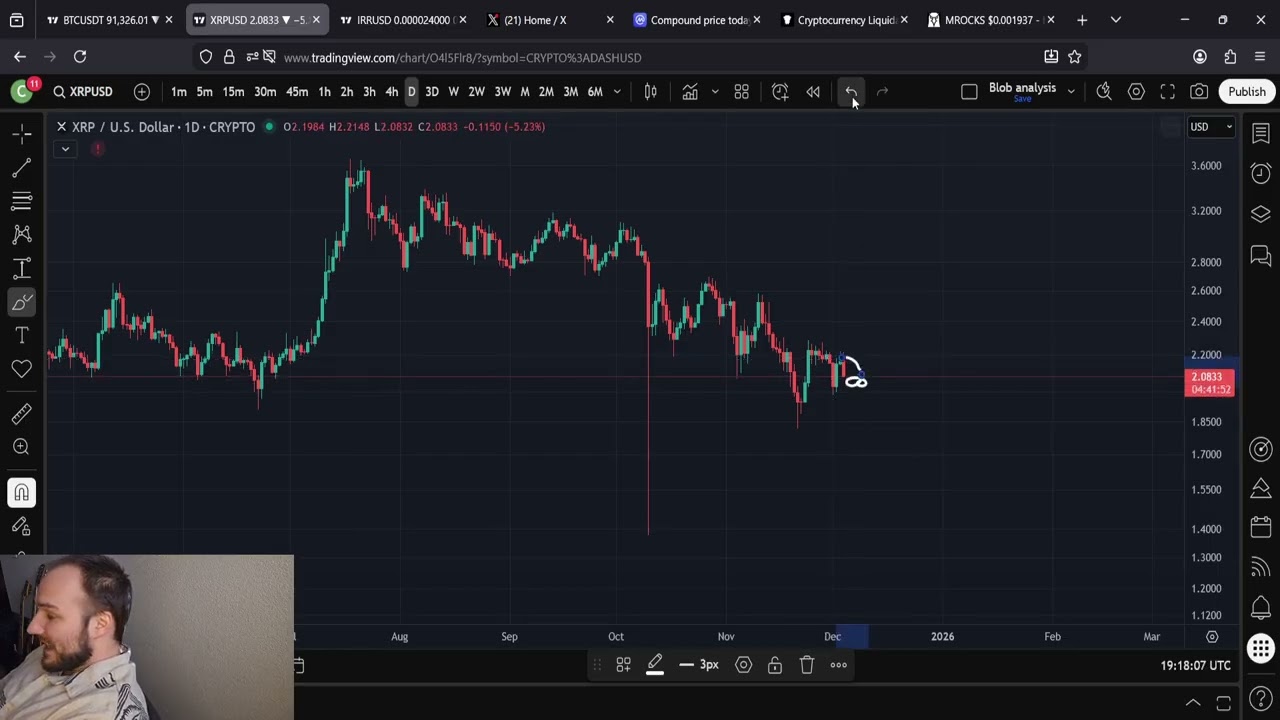Image resolution: width=1280 pixels, height=720 pixels.
Task: Open the object tree layers panel
Action: [1260, 215]
